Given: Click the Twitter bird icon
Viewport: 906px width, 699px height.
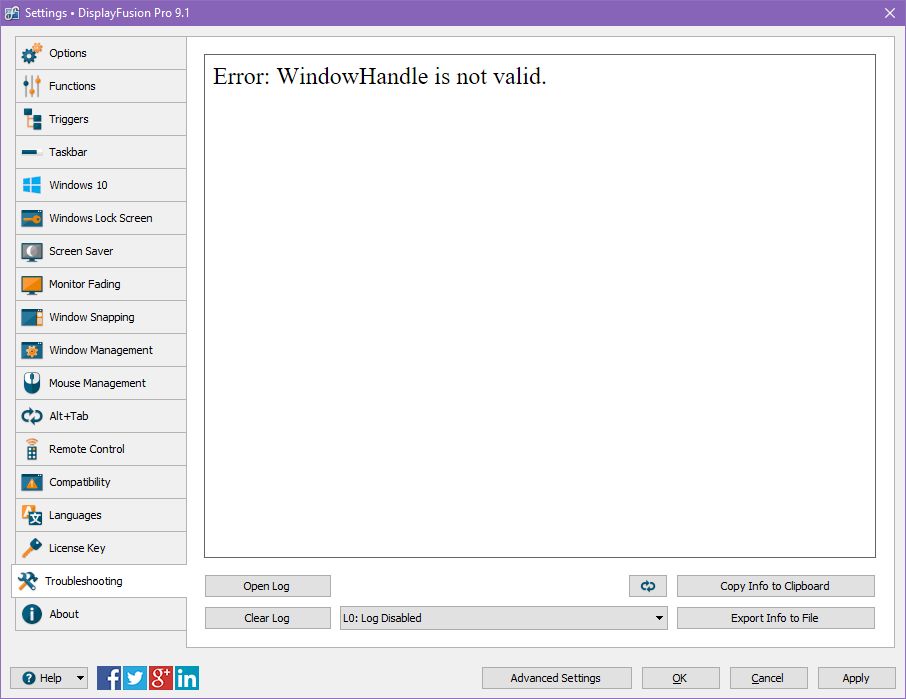Looking at the screenshot, I should pyautogui.click(x=135, y=678).
